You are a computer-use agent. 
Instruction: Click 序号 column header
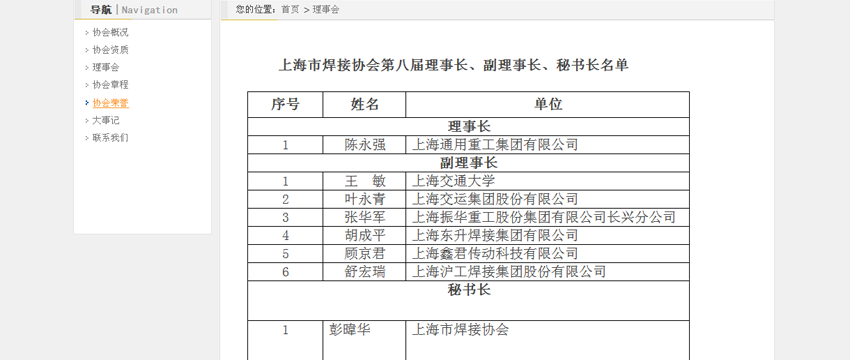[285, 104]
